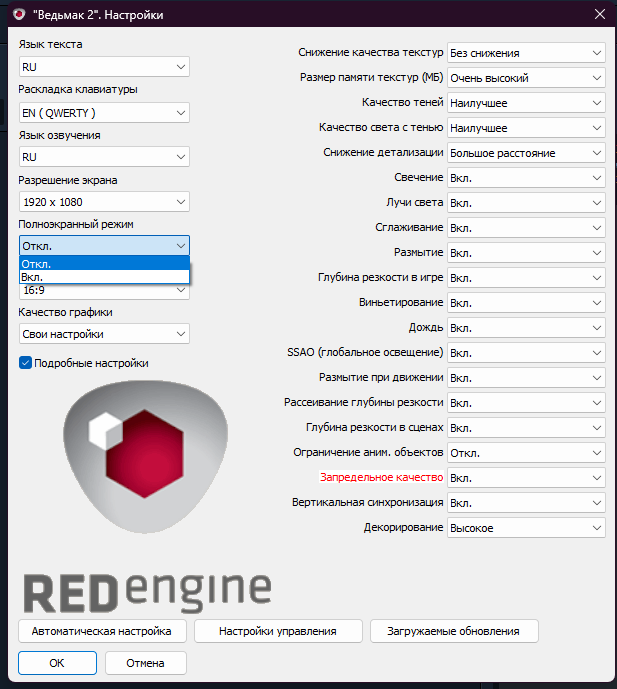The width and height of the screenshot is (617, 689).
Task: Click the Качество графики label
Action: point(65,312)
